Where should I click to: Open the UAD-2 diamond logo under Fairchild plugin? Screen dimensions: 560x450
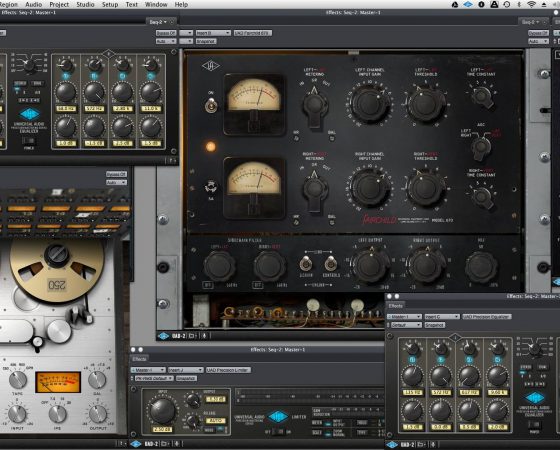pyautogui.click(x=164, y=336)
